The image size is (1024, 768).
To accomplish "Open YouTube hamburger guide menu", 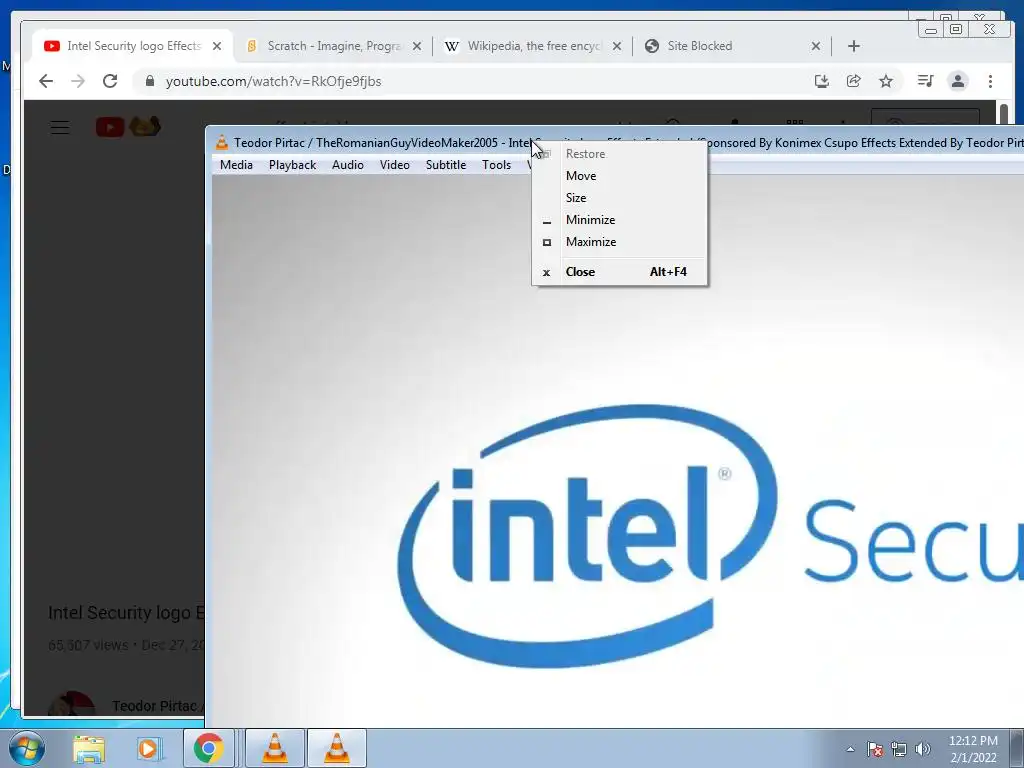I will (x=60, y=127).
